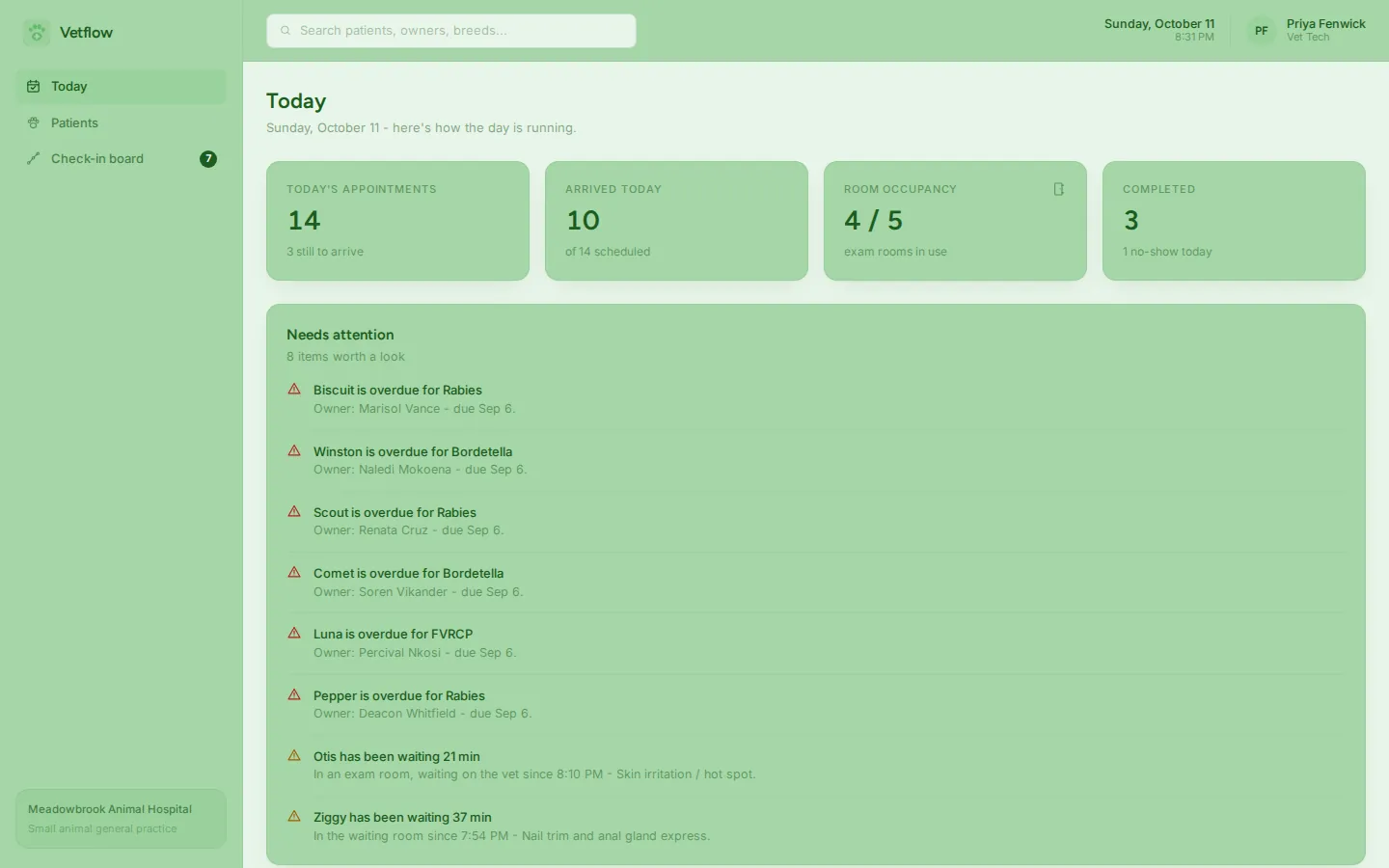Click "Sunday, October 11" date in header
1389x868 pixels.
click(1159, 24)
